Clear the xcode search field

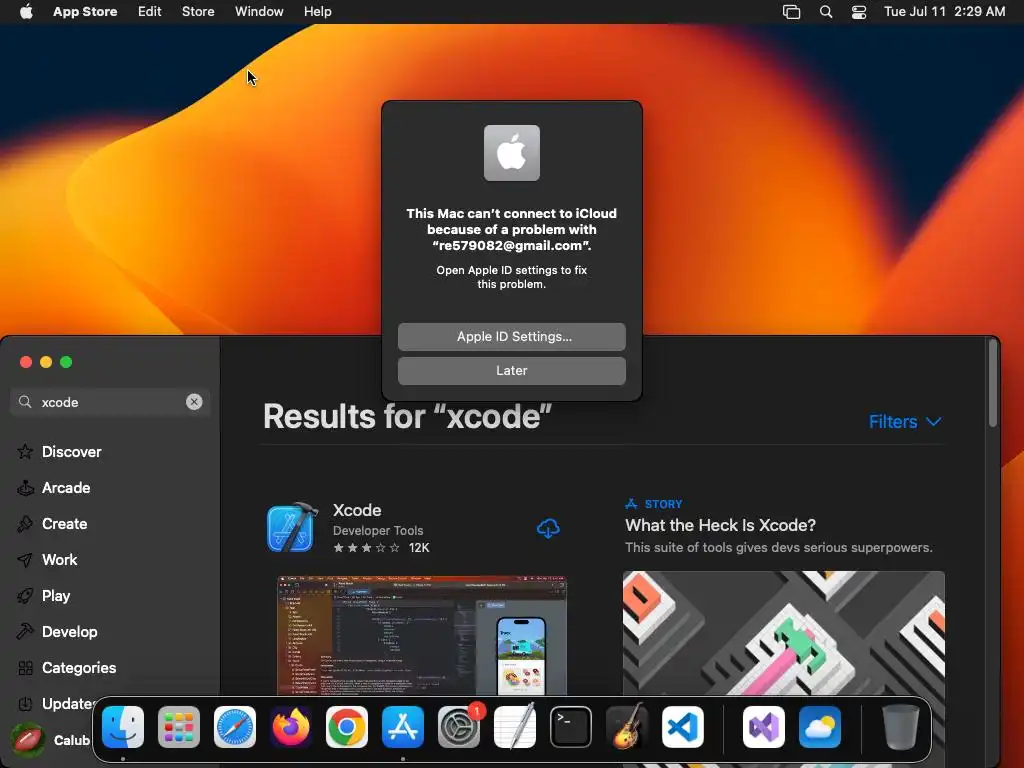pos(194,402)
